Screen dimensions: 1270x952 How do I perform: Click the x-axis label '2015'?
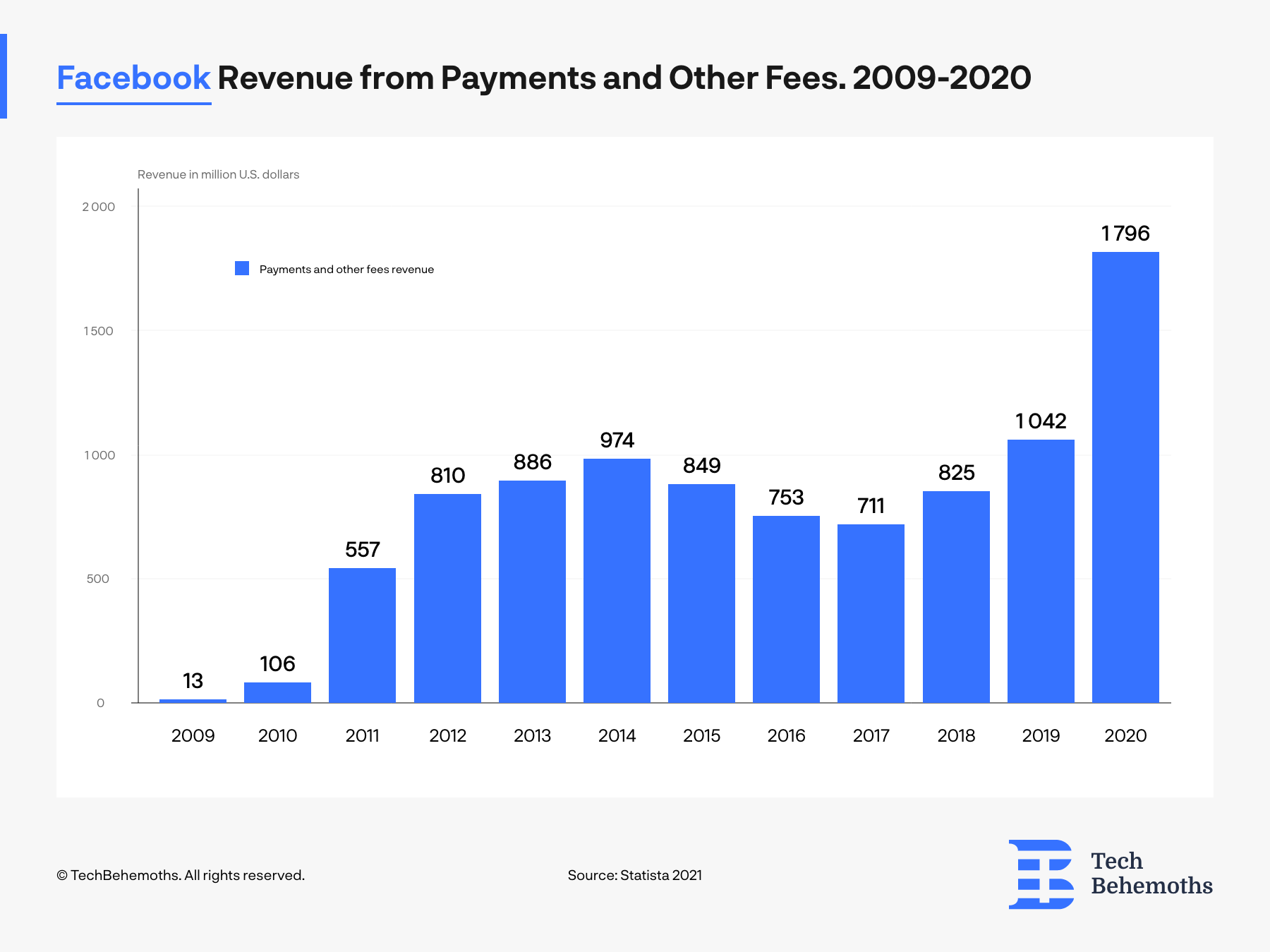click(701, 736)
